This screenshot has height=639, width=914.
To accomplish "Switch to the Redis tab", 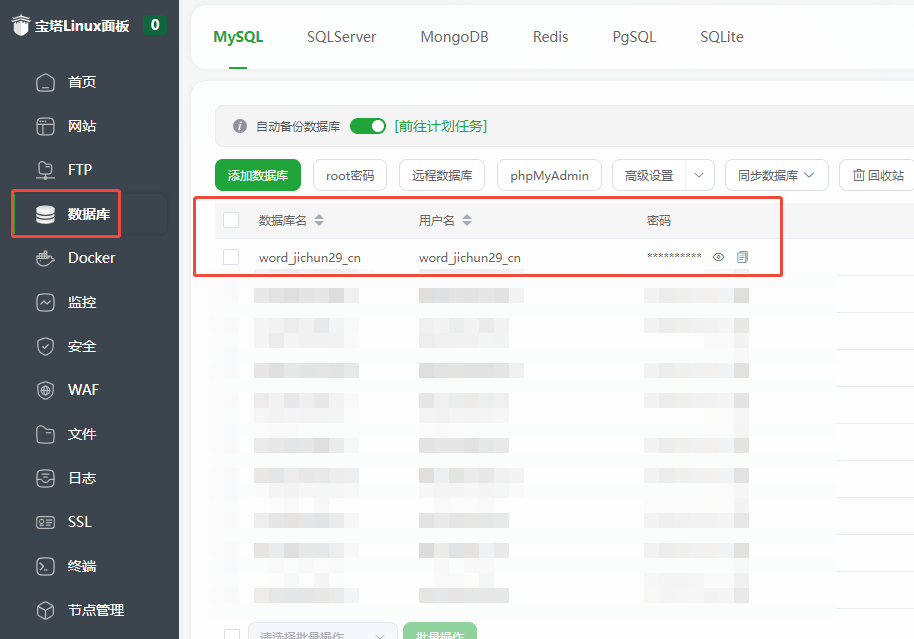I will [550, 37].
